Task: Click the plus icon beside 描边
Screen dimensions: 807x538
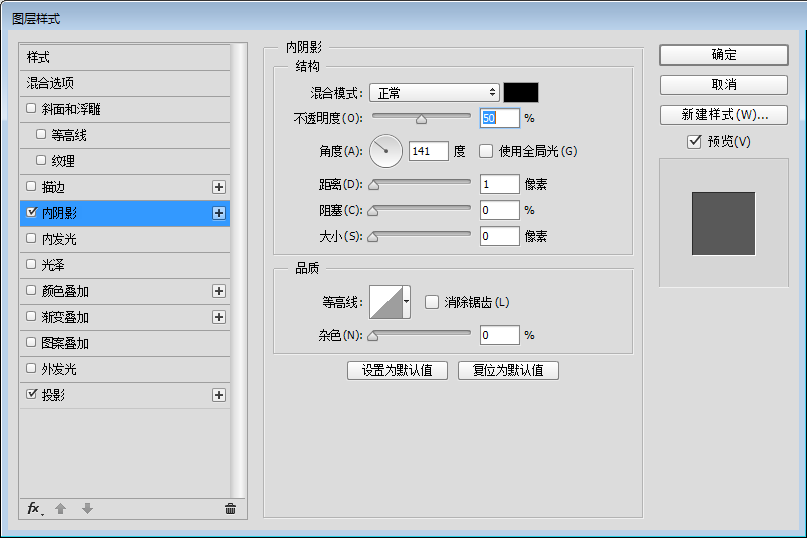Action: (219, 187)
